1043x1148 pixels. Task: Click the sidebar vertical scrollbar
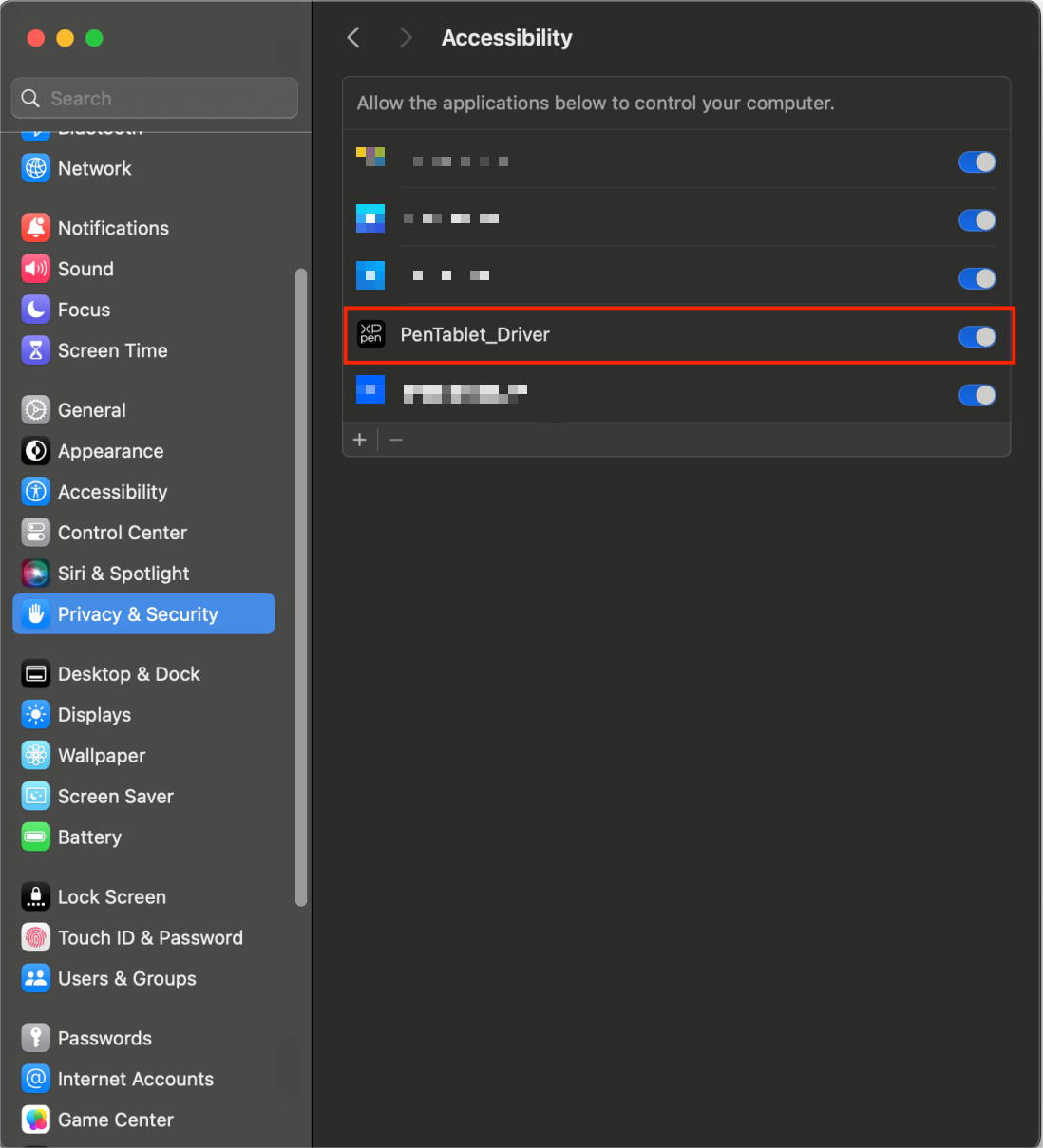[x=301, y=587]
